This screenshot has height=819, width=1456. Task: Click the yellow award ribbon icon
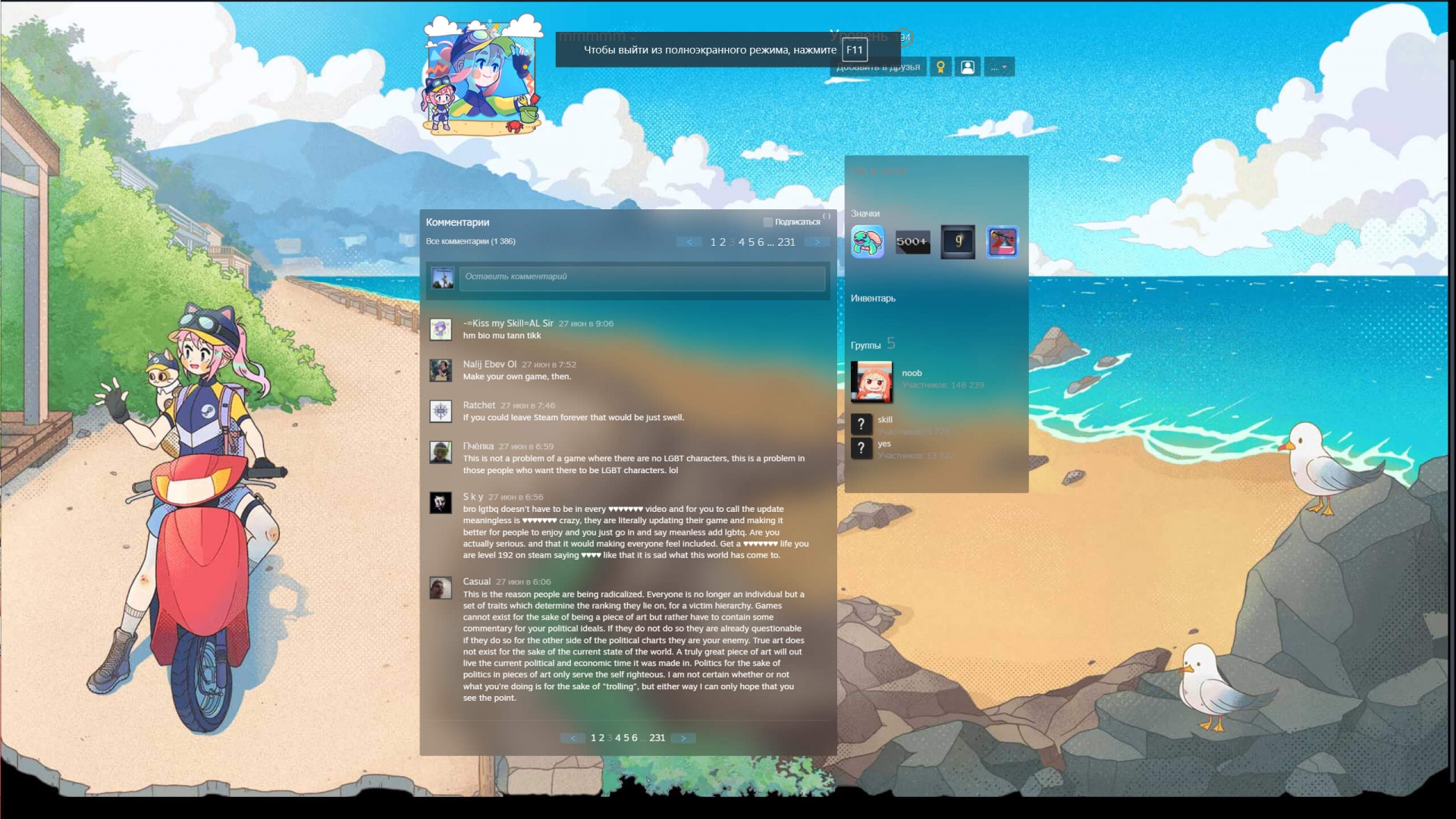coord(940,67)
